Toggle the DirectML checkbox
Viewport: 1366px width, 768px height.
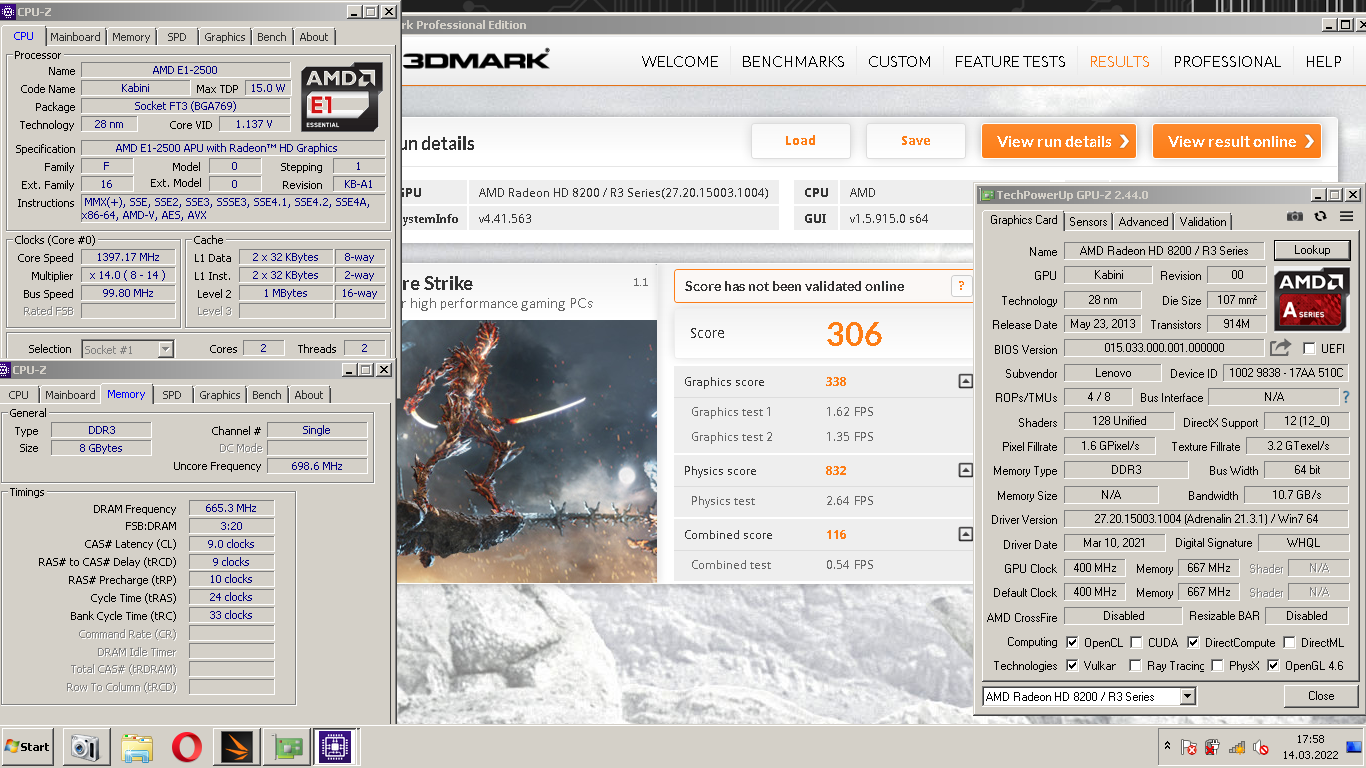coord(1290,642)
